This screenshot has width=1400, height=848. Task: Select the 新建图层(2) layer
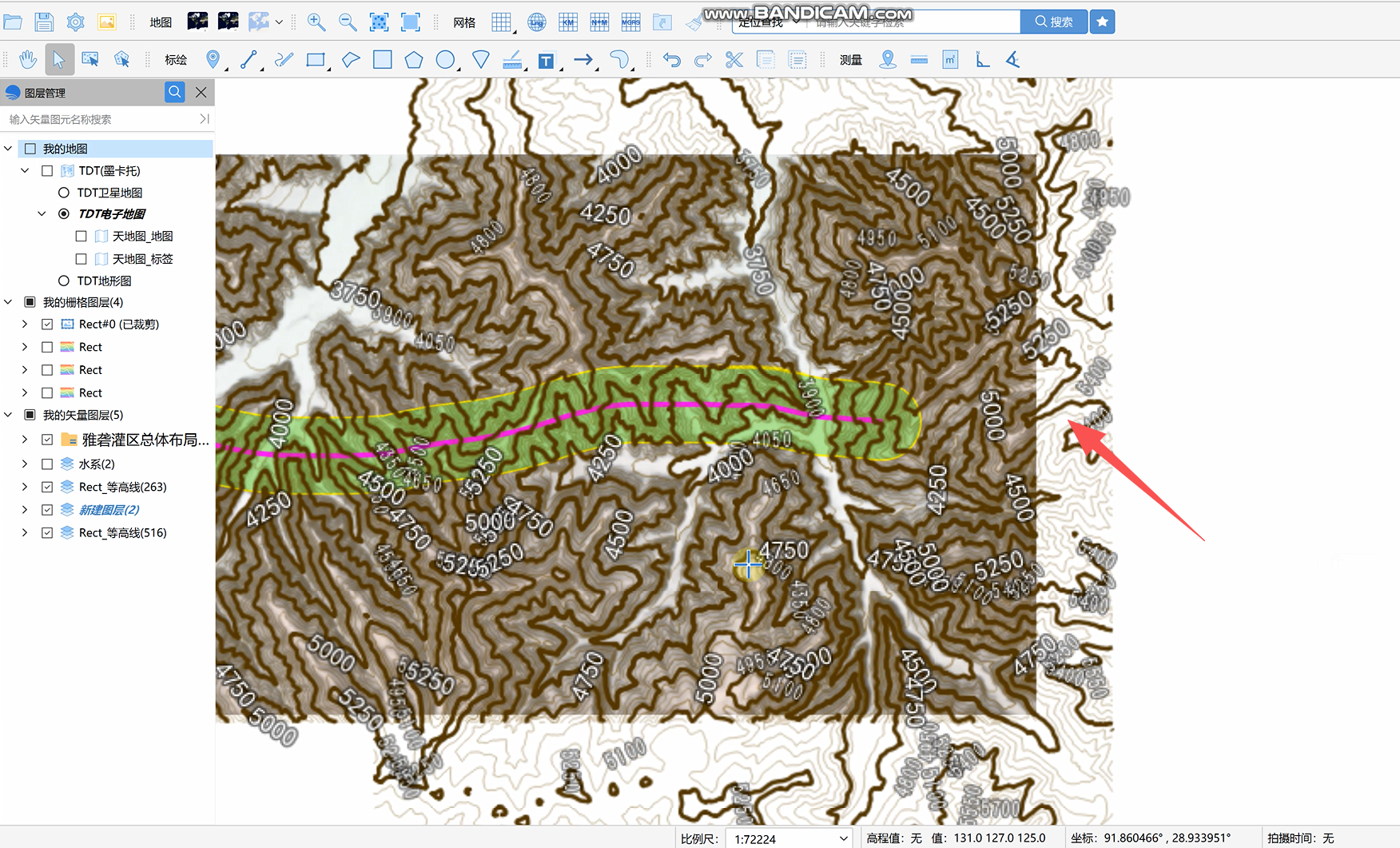(109, 510)
